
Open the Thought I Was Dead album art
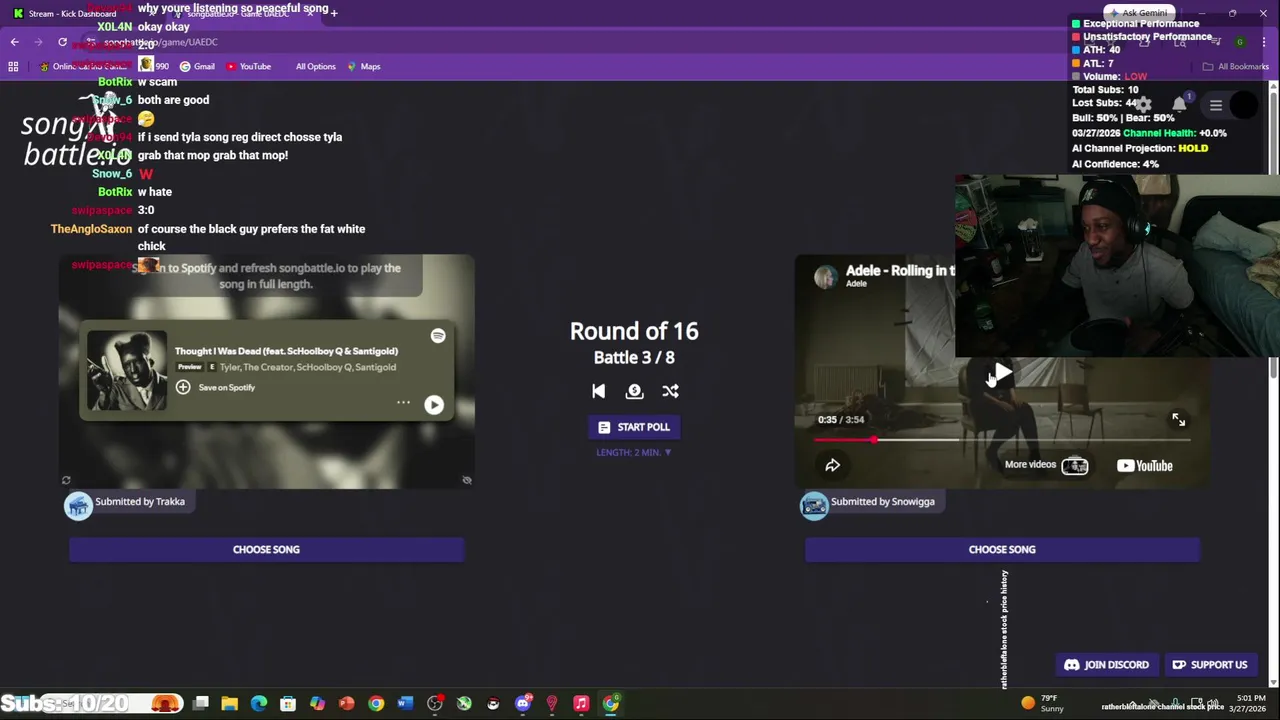(127, 371)
